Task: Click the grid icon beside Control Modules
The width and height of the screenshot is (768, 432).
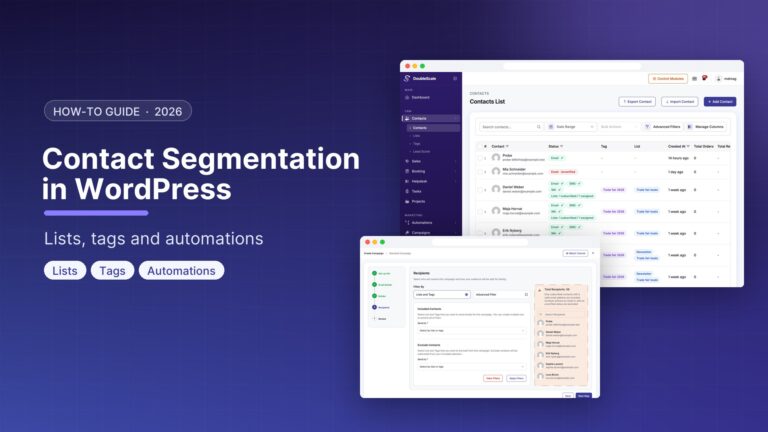Action: tap(695, 78)
